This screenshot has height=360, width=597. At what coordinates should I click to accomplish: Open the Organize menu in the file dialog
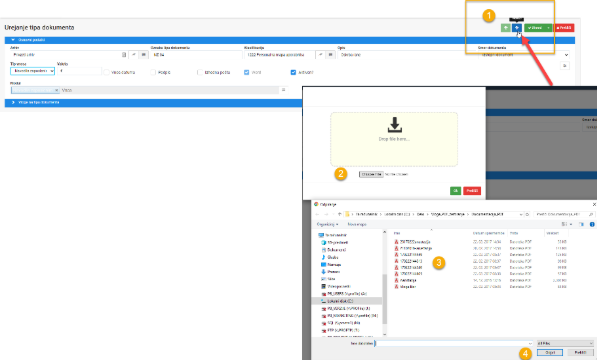tap(327, 225)
